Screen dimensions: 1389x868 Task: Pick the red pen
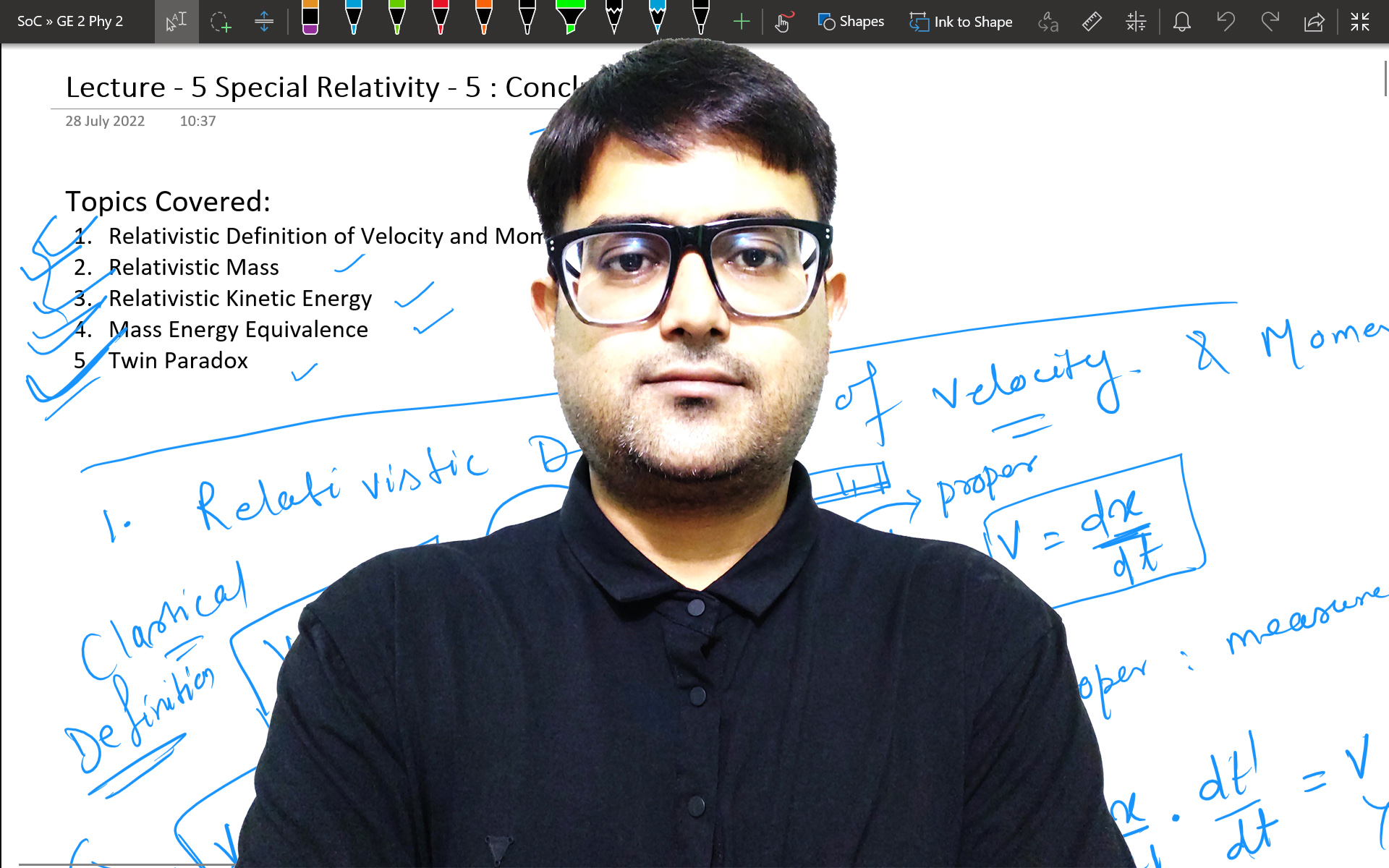[441, 18]
